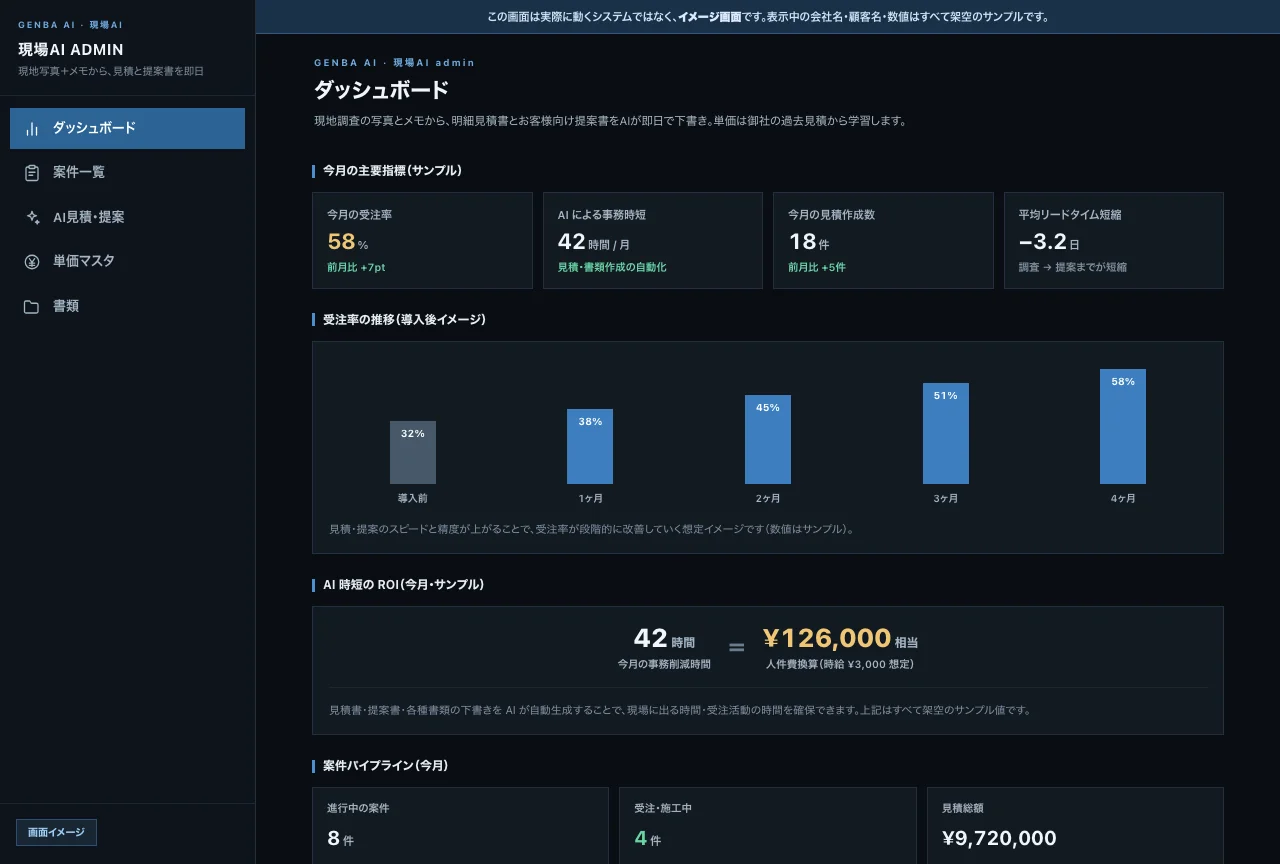Click the ダッシュボード page heading
Image resolution: width=1280 pixels, height=864 pixels.
(381, 90)
